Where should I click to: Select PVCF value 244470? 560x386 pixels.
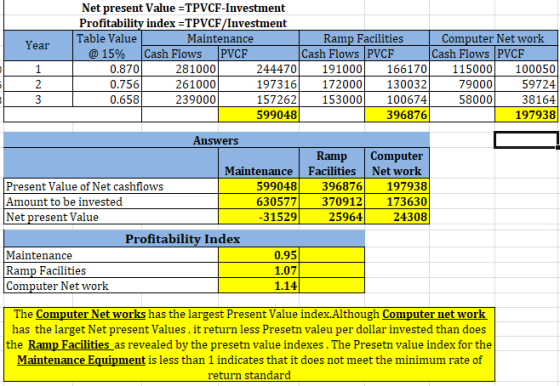coord(259,69)
